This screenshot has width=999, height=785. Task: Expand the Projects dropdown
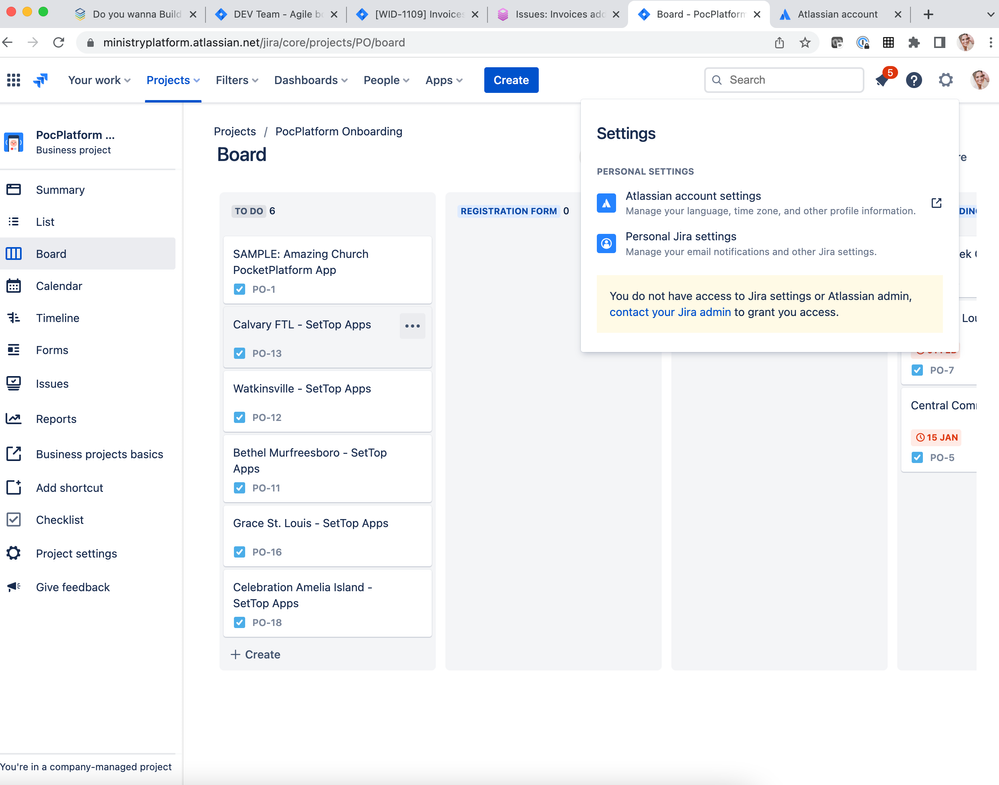pyautogui.click(x=173, y=80)
